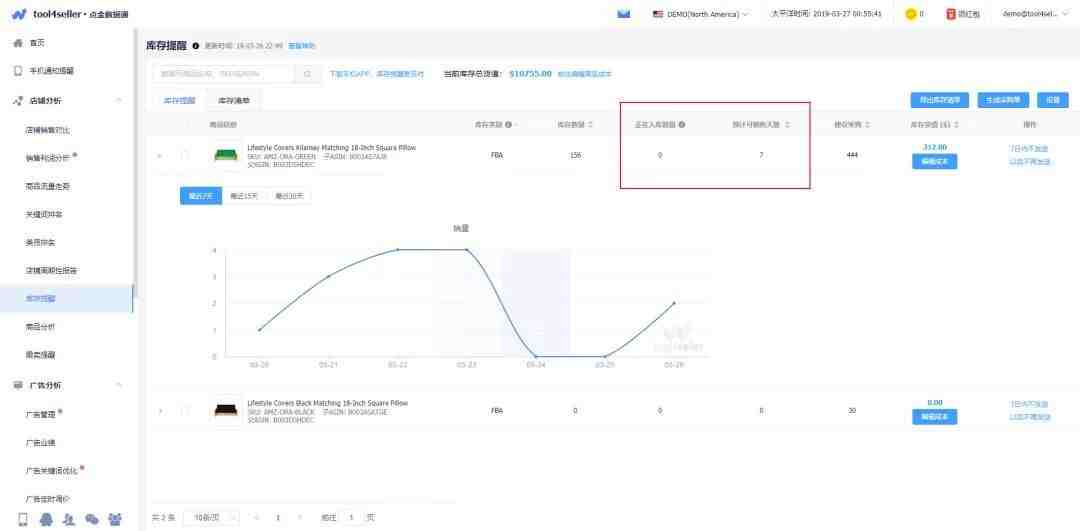
Task: Click the group/community icon in bottom bar
Action: (x=115, y=519)
